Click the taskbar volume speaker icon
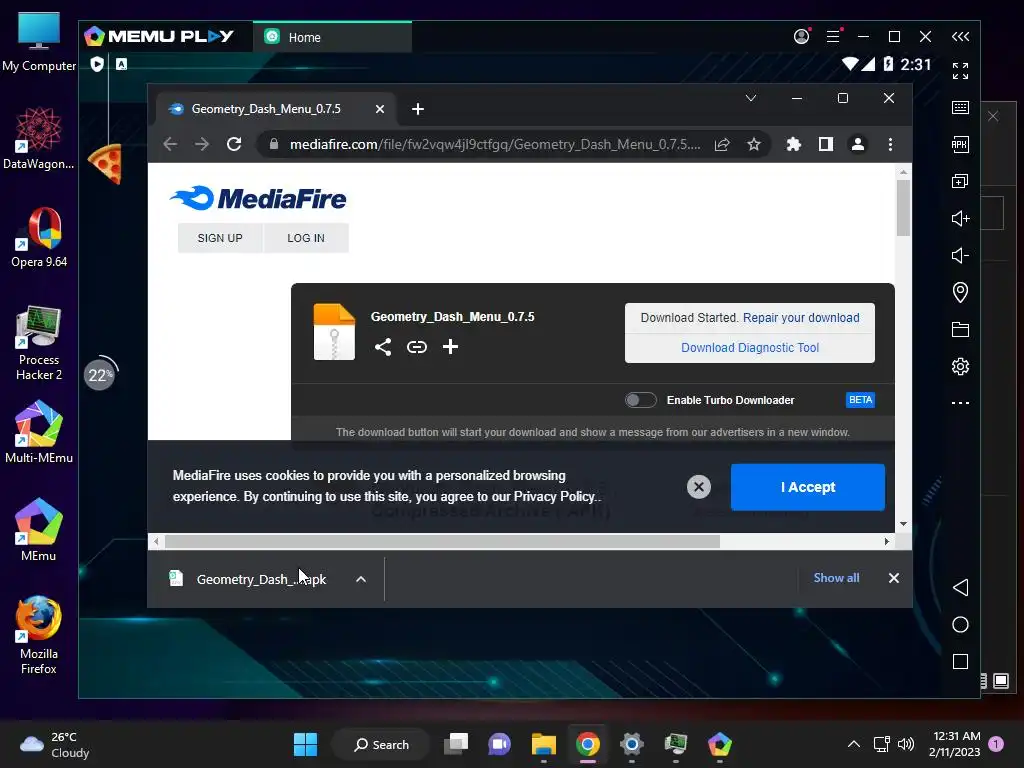 coord(905,744)
